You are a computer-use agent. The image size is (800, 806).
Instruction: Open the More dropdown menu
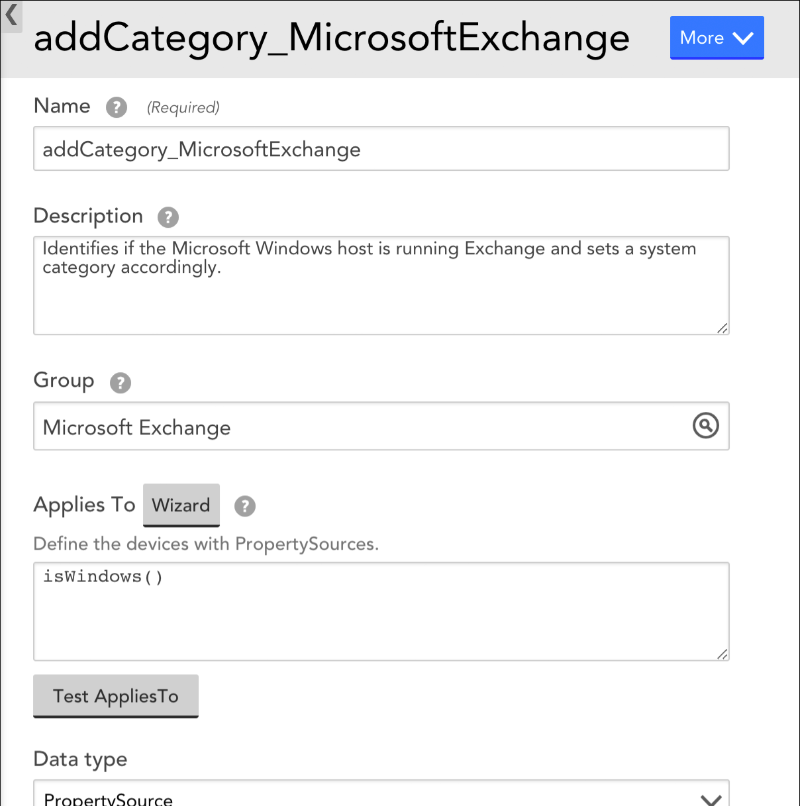pyautogui.click(x=716, y=38)
